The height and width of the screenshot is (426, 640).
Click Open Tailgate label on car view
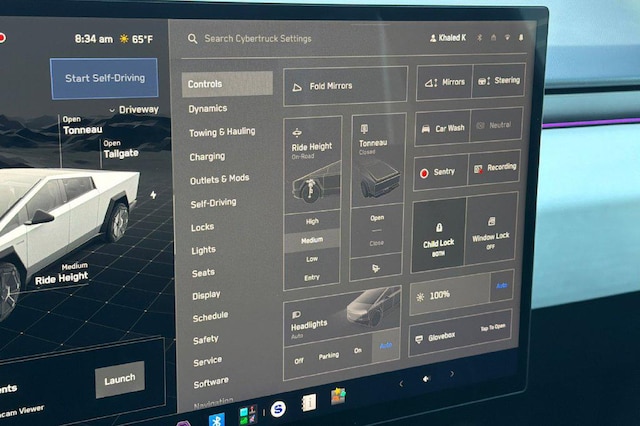[x=121, y=149]
